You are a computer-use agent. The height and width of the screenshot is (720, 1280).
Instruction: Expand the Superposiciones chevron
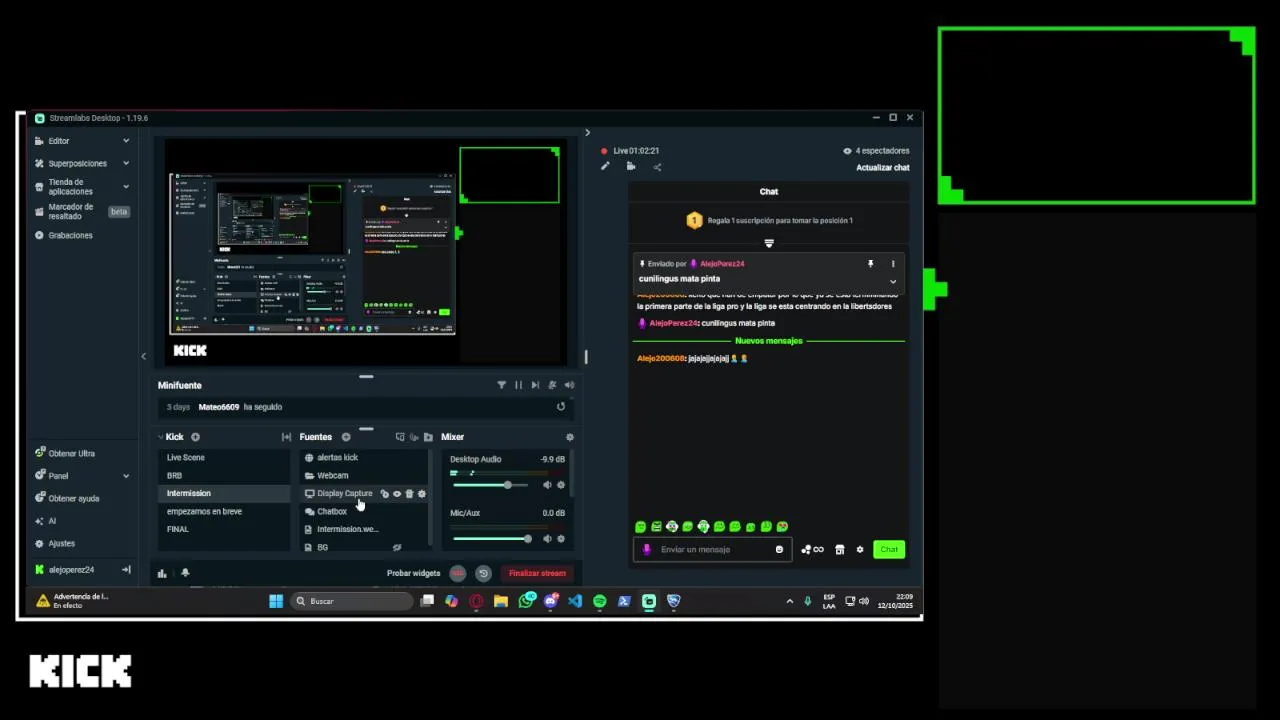point(126,163)
